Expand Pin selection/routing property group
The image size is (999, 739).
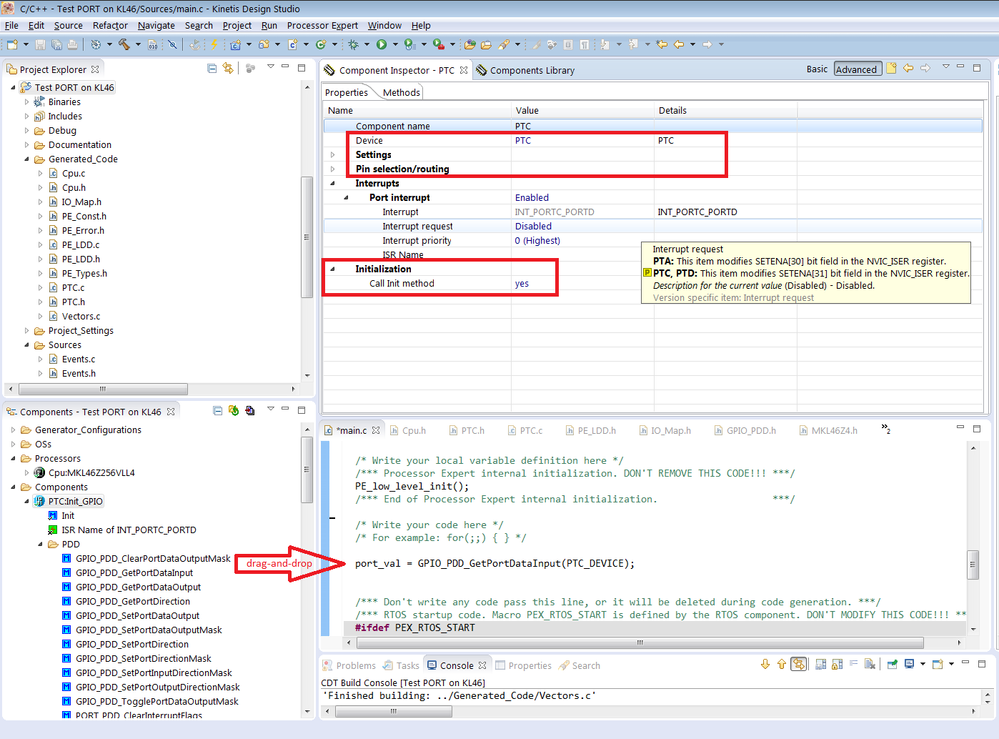tap(333, 169)
